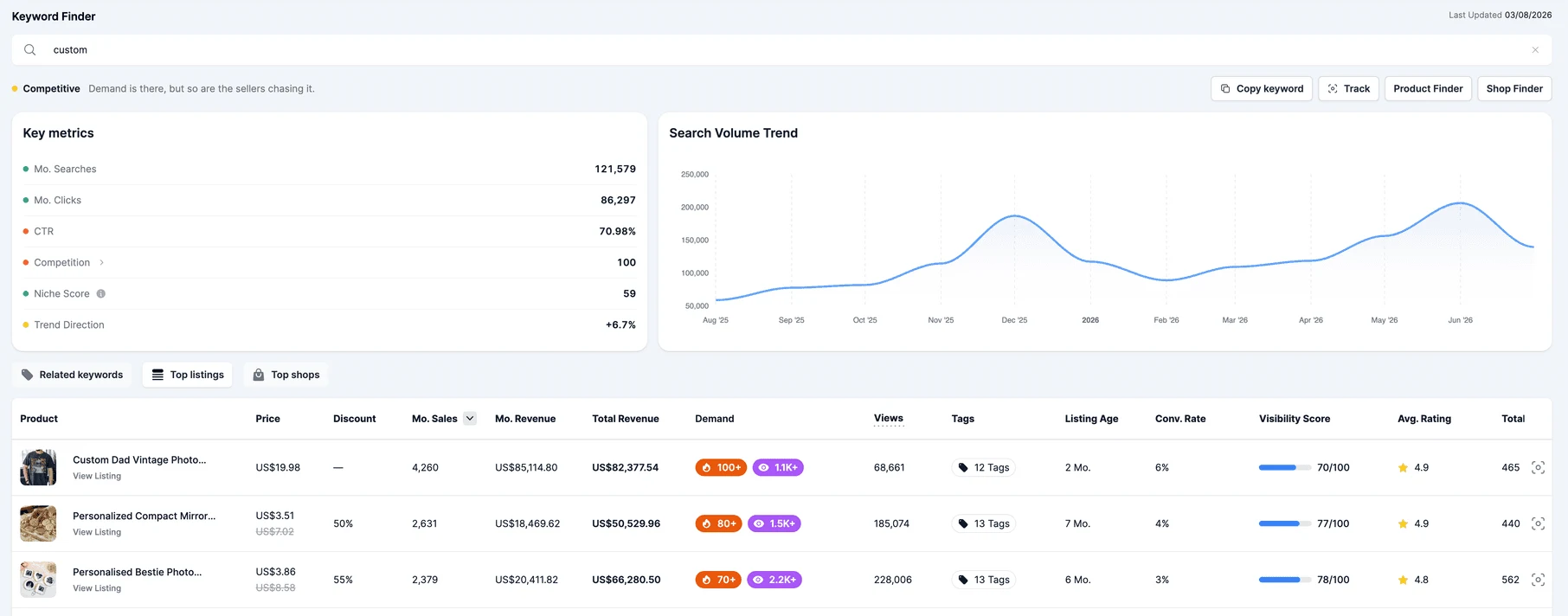Track the Personalized Compact Mirror listing icon
The image size is (1568, 616).
(x=1538, y=523)
